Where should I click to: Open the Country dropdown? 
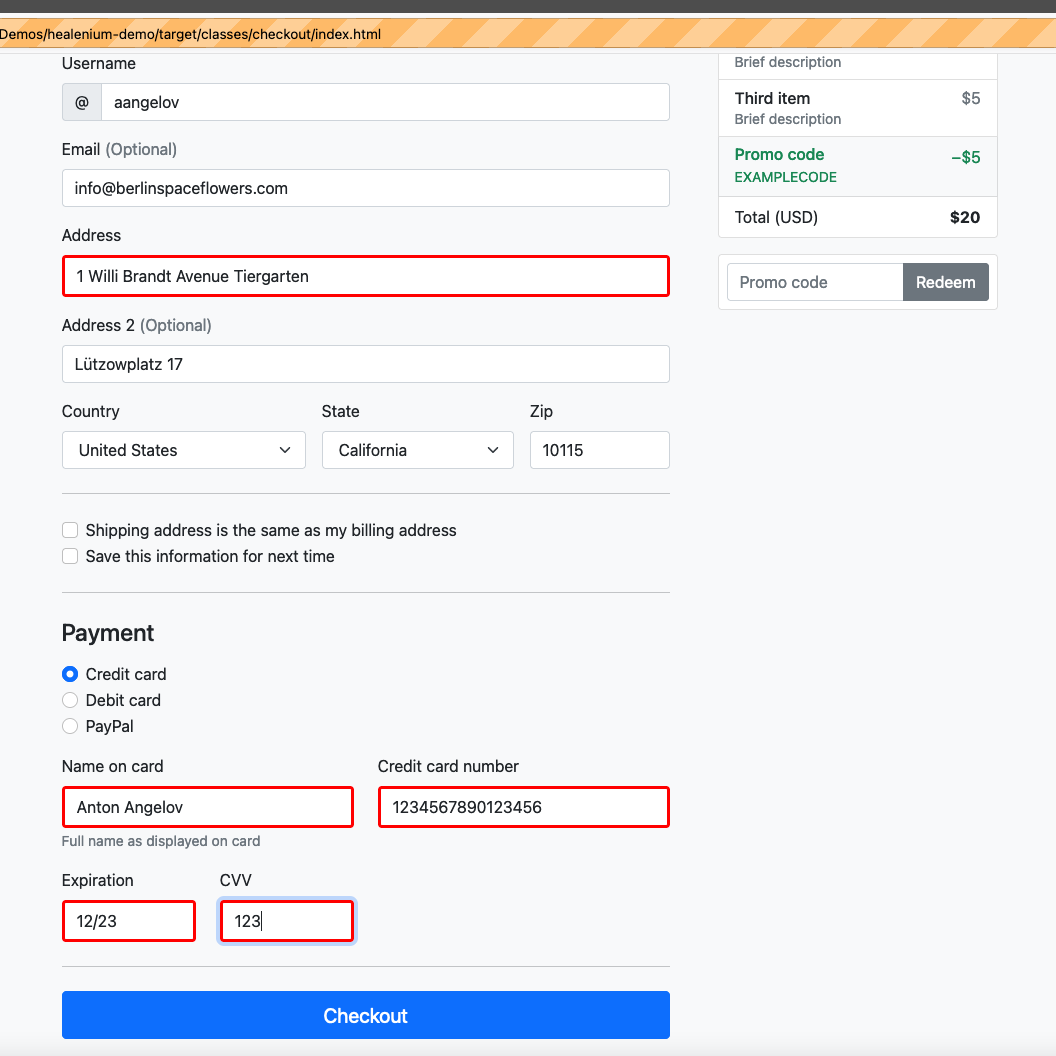pos(184,450)
